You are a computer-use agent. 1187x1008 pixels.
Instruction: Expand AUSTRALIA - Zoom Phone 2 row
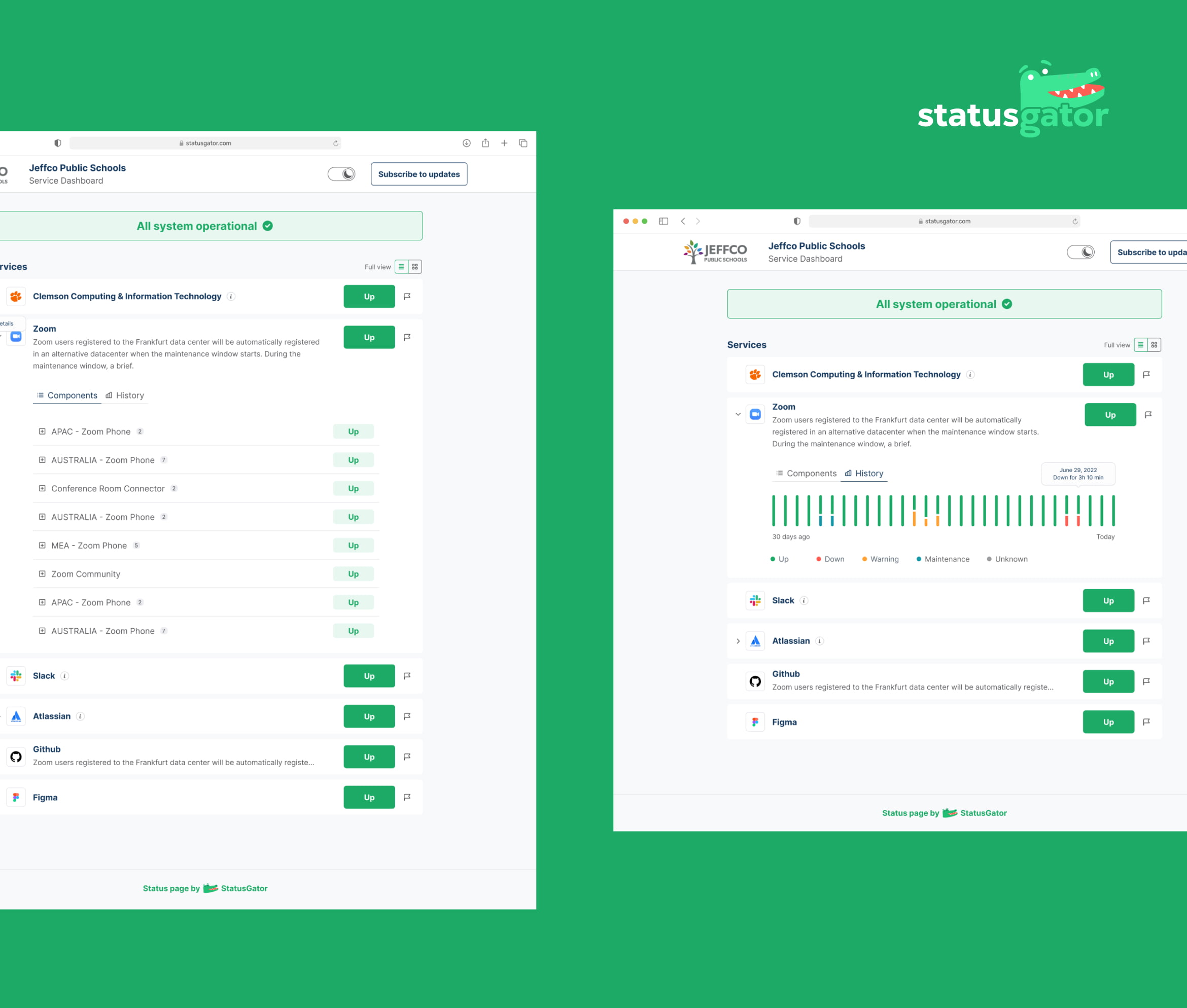pos(42,517)
